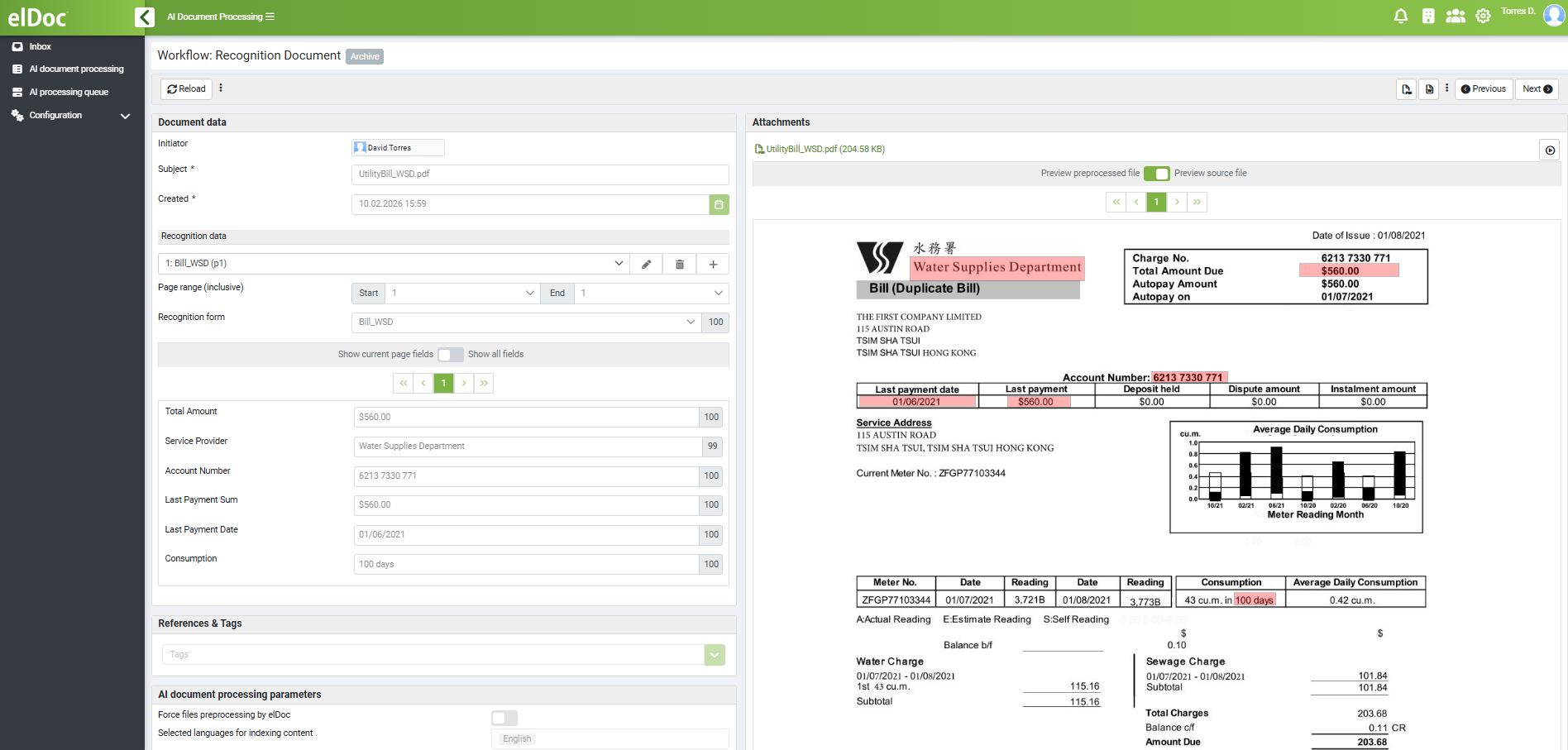Click the settings gear icon in header

click(1484, 16)
